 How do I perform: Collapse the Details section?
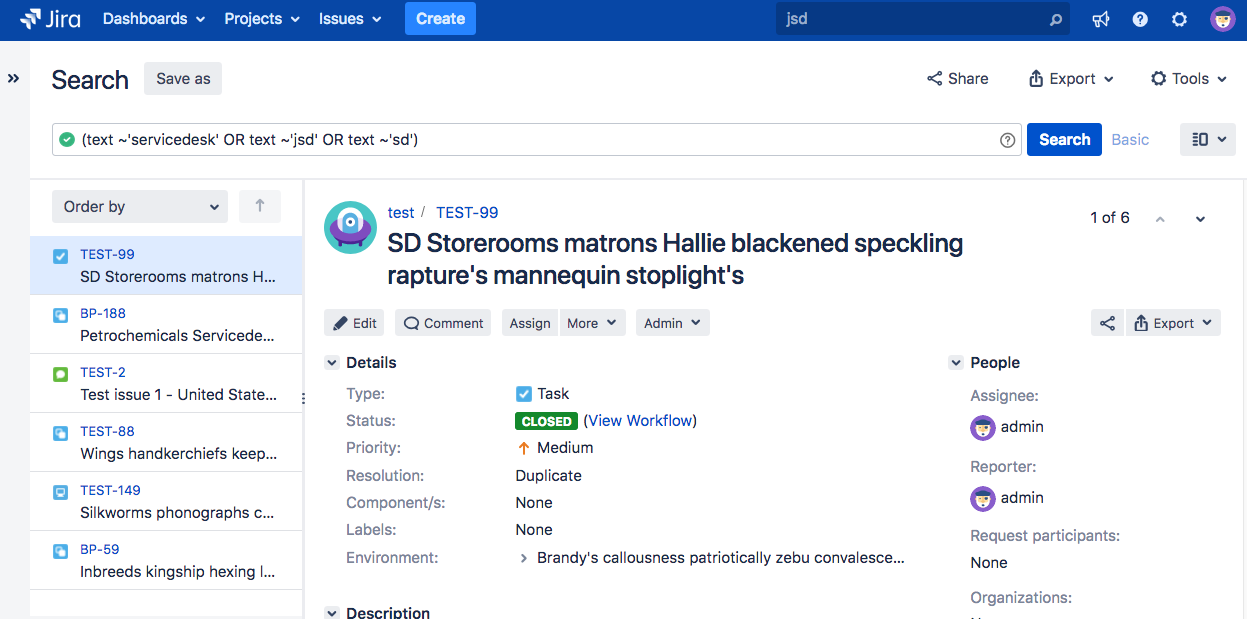tap(332, 363)
